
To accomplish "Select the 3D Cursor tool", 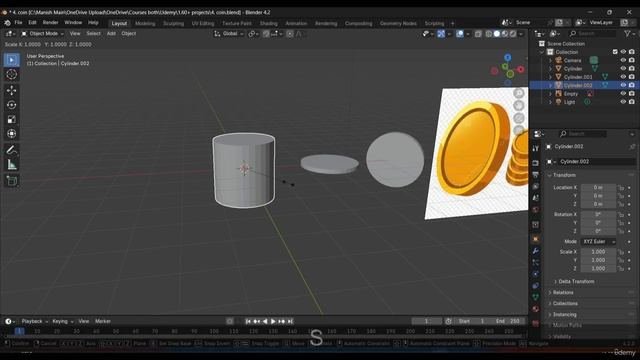I will coord(11,74).
